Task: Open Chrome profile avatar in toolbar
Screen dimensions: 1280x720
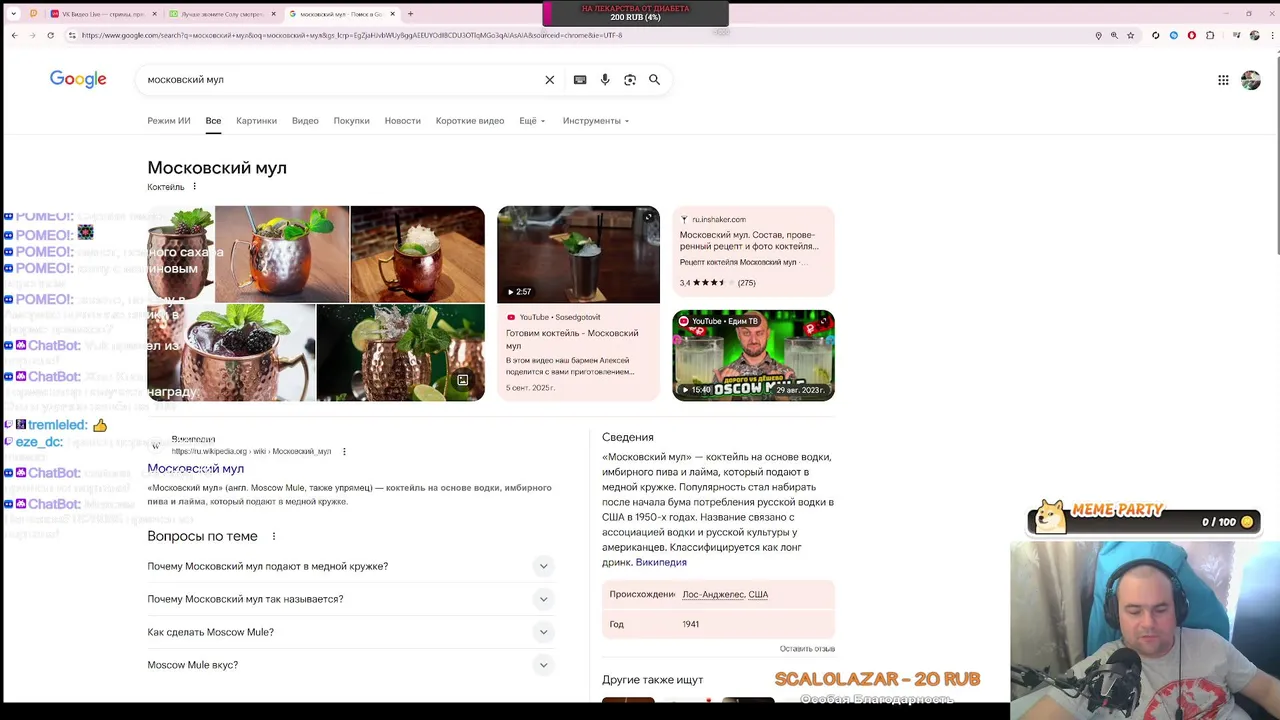Action: point(1254,35)
